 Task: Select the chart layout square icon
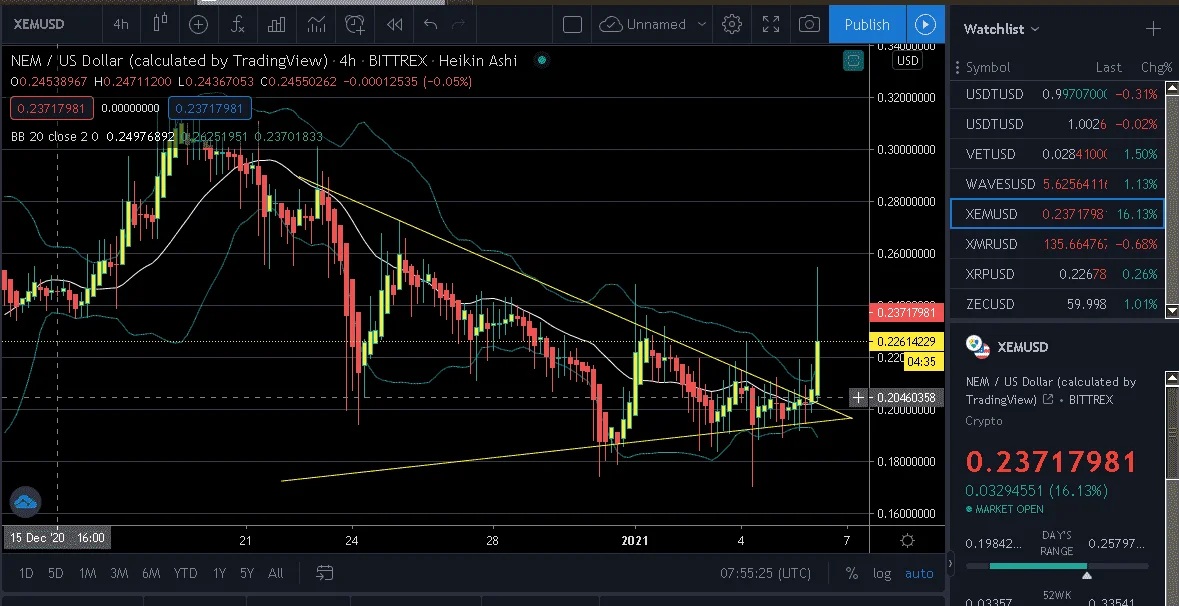click(x=572, y=24)
